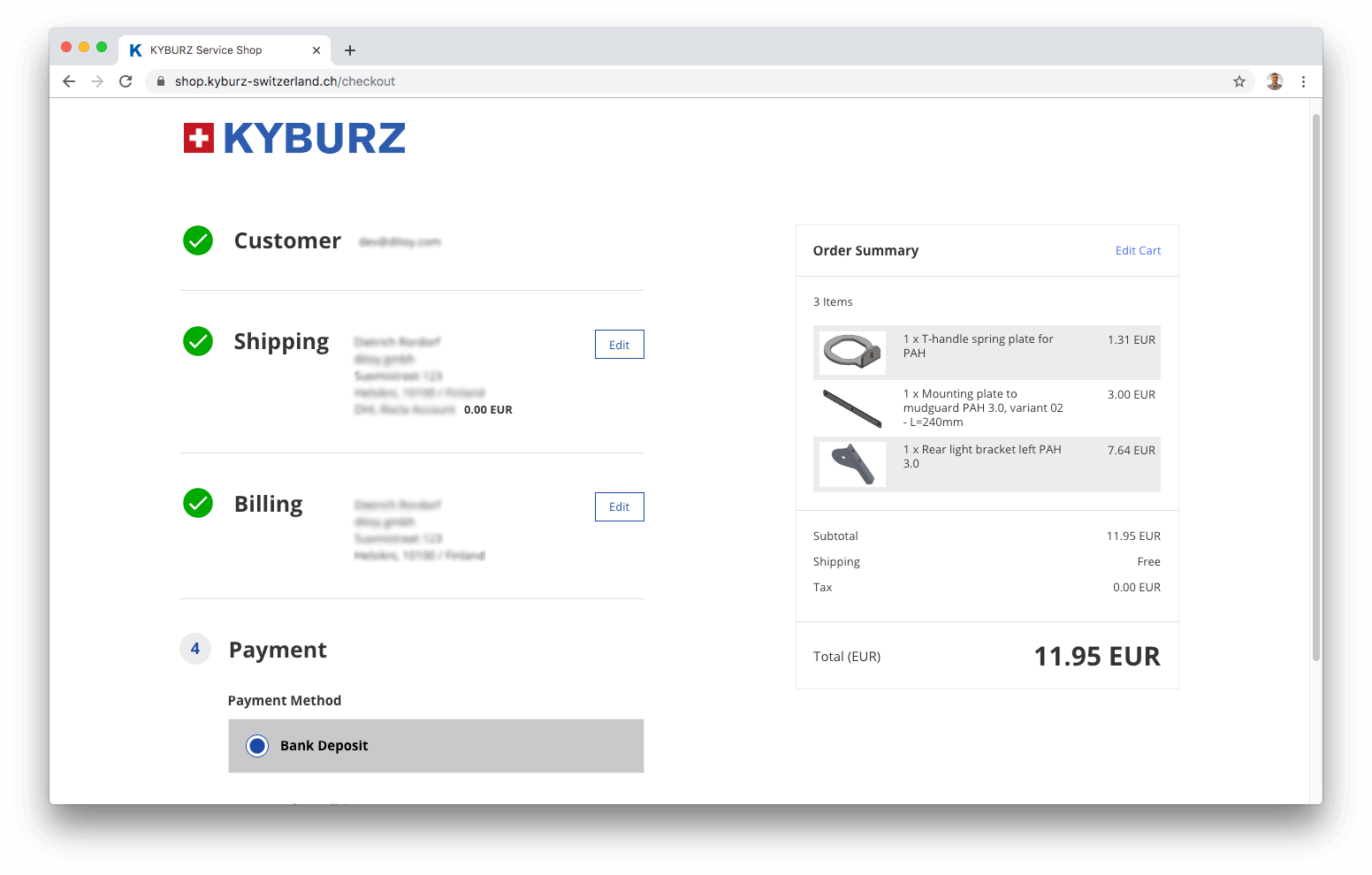Click the Payment Method label
Viewport: 1372px width, 875px height.
(x=285, y=701)
